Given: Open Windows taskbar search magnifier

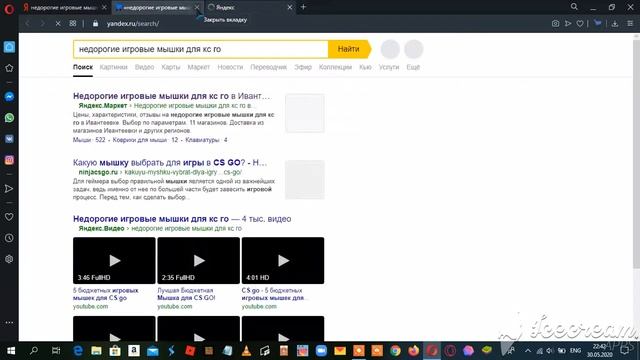Looking at the screenshot, I should pos(34,351).
